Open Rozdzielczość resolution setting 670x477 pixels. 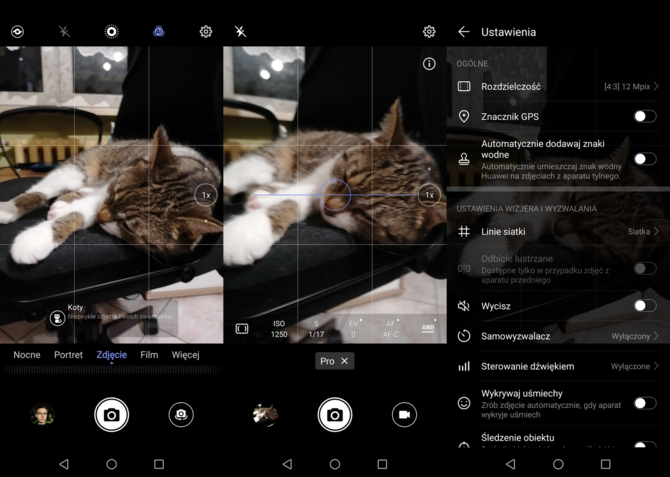click(558, 86)
